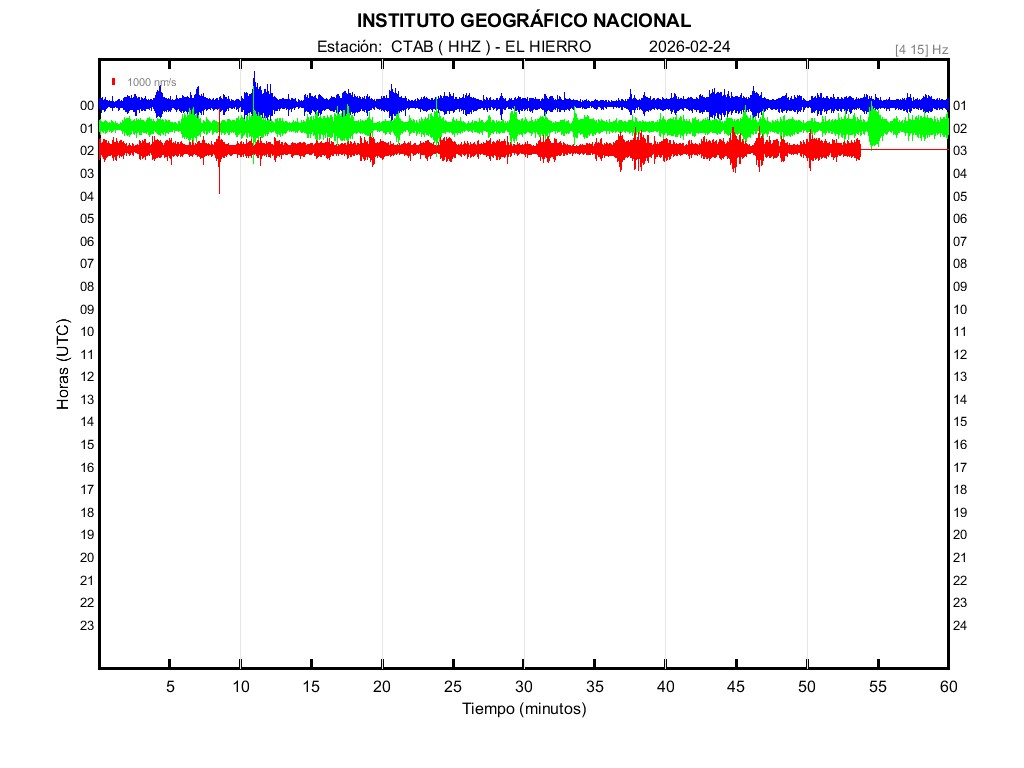
Task: Click hour label 23 on left axis
Action: [x=87, y=626]
